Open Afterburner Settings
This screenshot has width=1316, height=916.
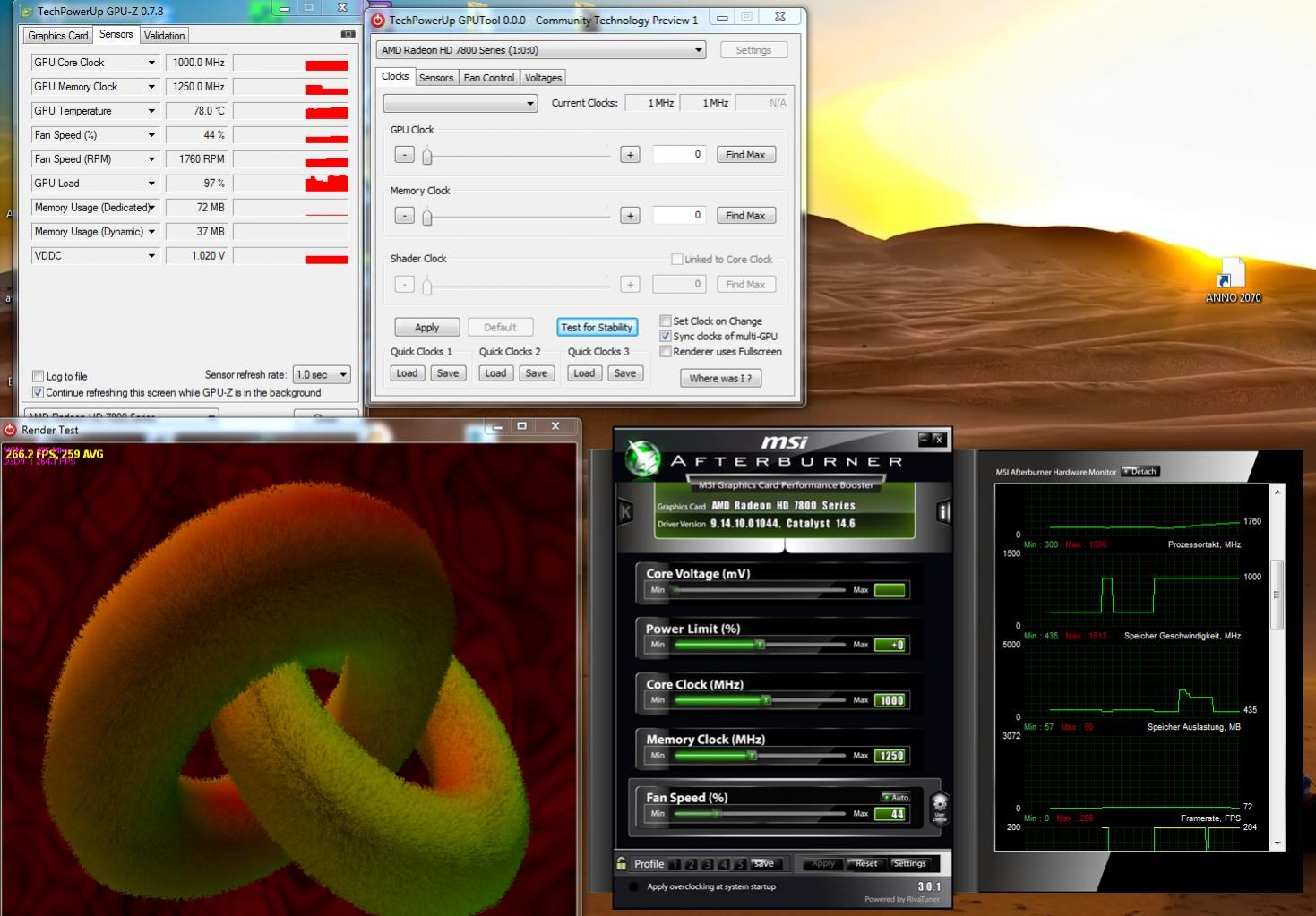pyautogui.click(x=909, y=864)
